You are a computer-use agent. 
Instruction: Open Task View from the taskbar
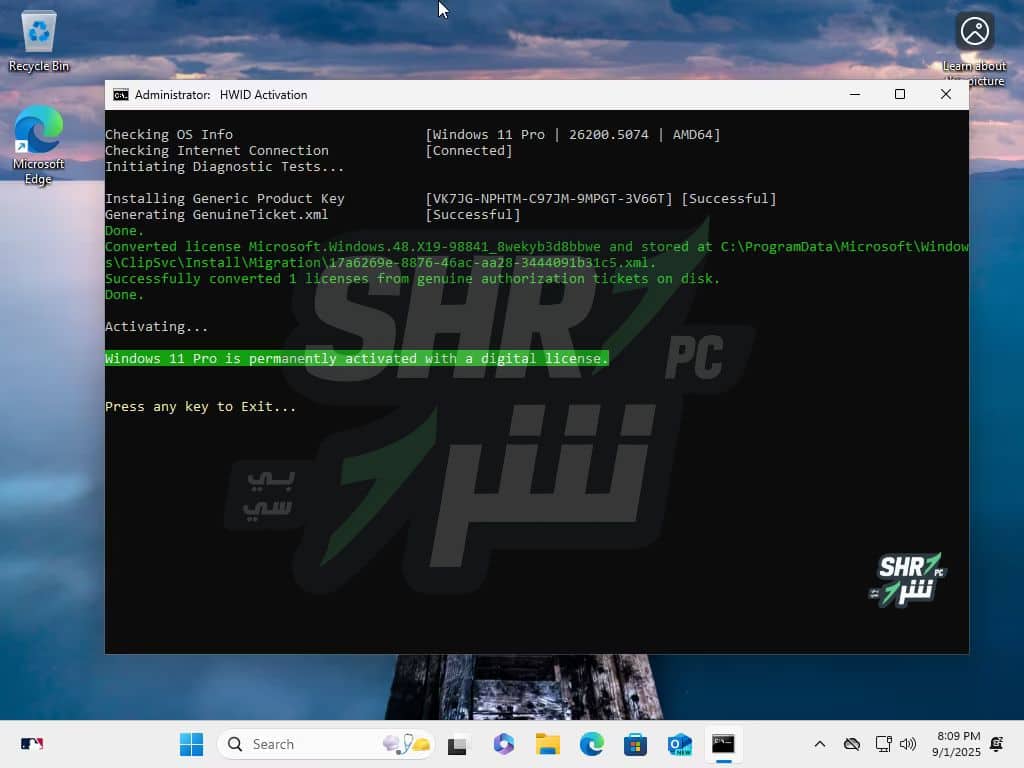tap(458, 744)
